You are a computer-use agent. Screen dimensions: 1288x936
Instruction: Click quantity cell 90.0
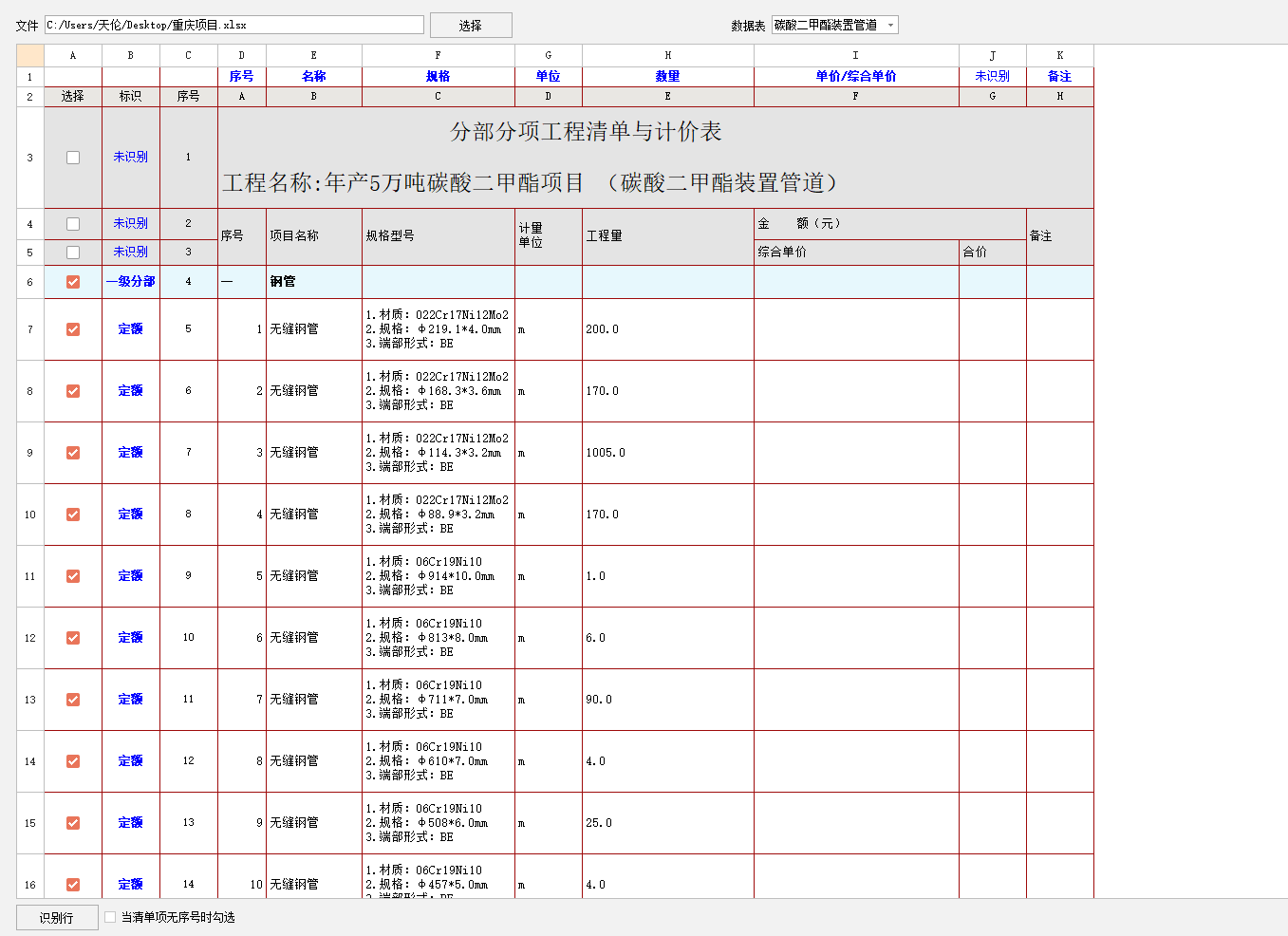click(x=668, y=700)
